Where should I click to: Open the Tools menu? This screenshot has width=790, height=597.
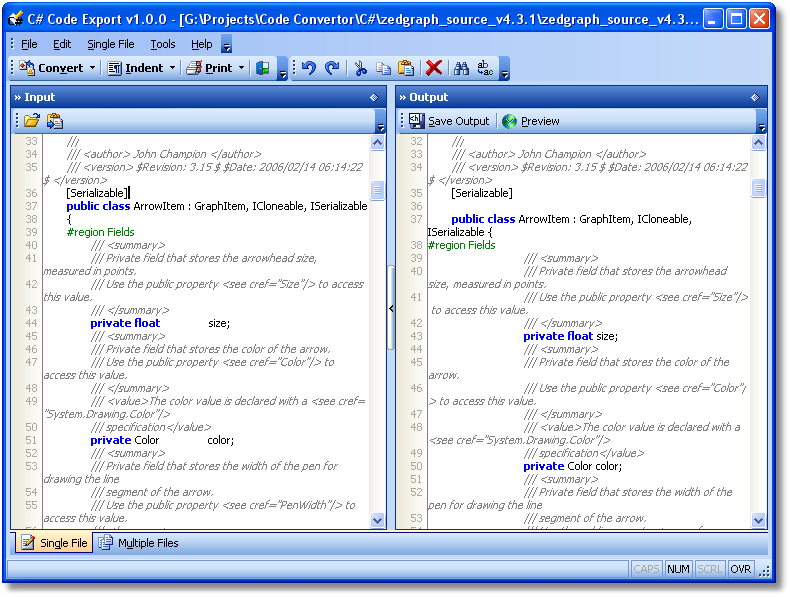(x=163, y=44)
